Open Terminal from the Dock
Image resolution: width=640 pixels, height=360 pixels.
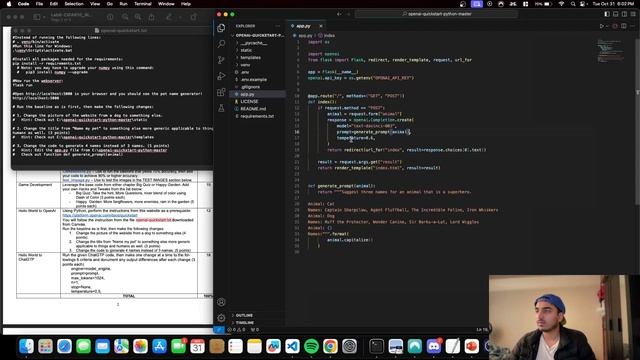376,347
